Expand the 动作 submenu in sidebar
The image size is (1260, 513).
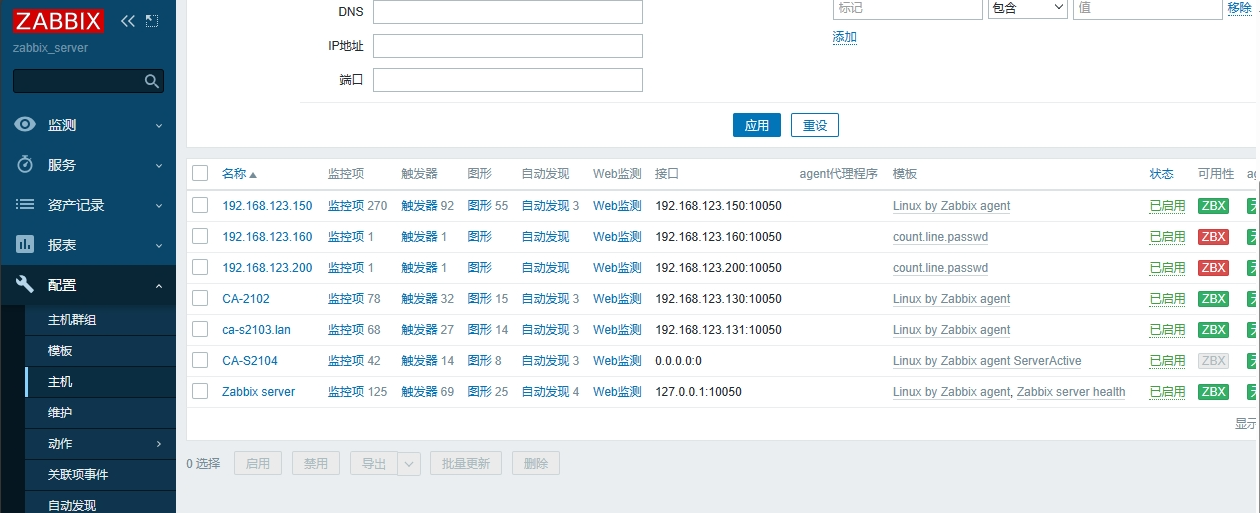(159, 443)
